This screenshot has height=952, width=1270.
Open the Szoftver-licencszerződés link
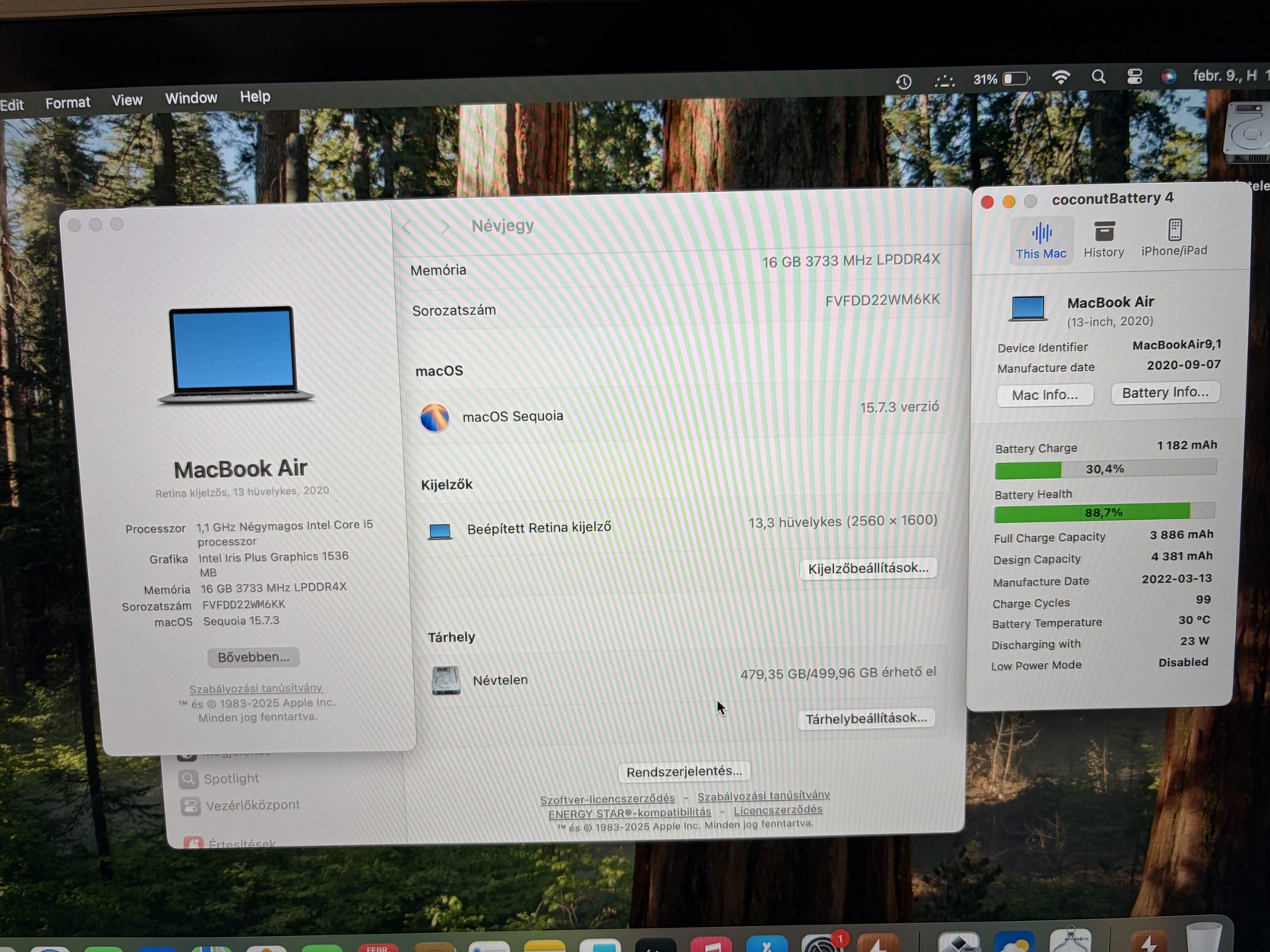point(608,799)
